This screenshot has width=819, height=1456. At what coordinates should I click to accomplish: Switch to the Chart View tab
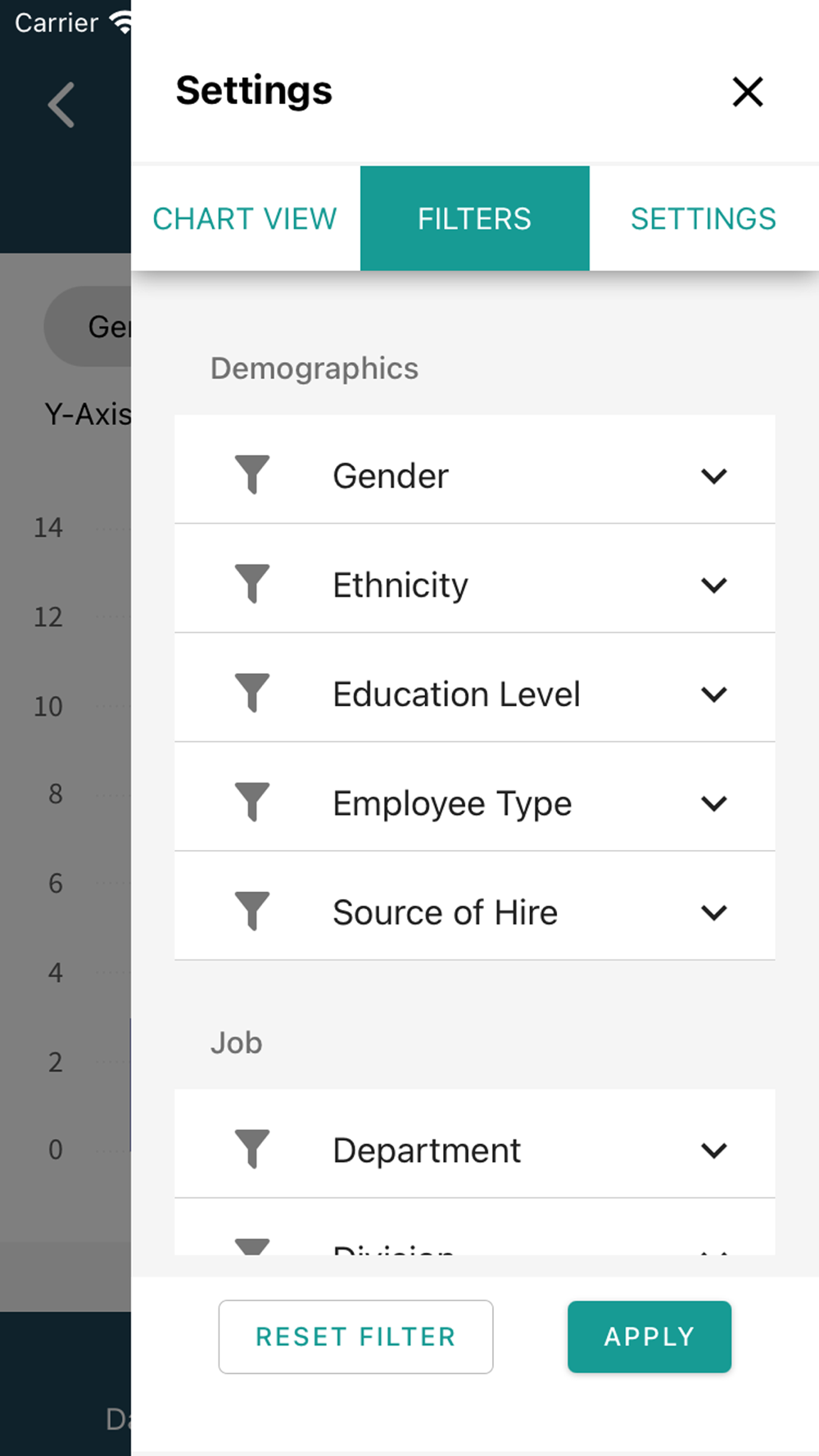pyautogui.click(x=245, y=219)
